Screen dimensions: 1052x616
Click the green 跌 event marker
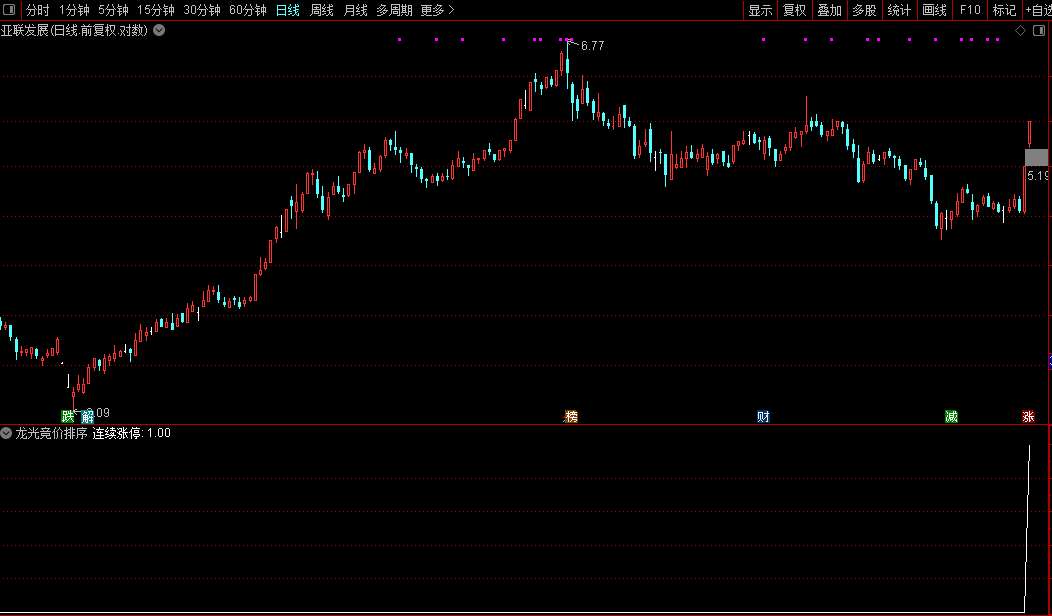(68, 416)
